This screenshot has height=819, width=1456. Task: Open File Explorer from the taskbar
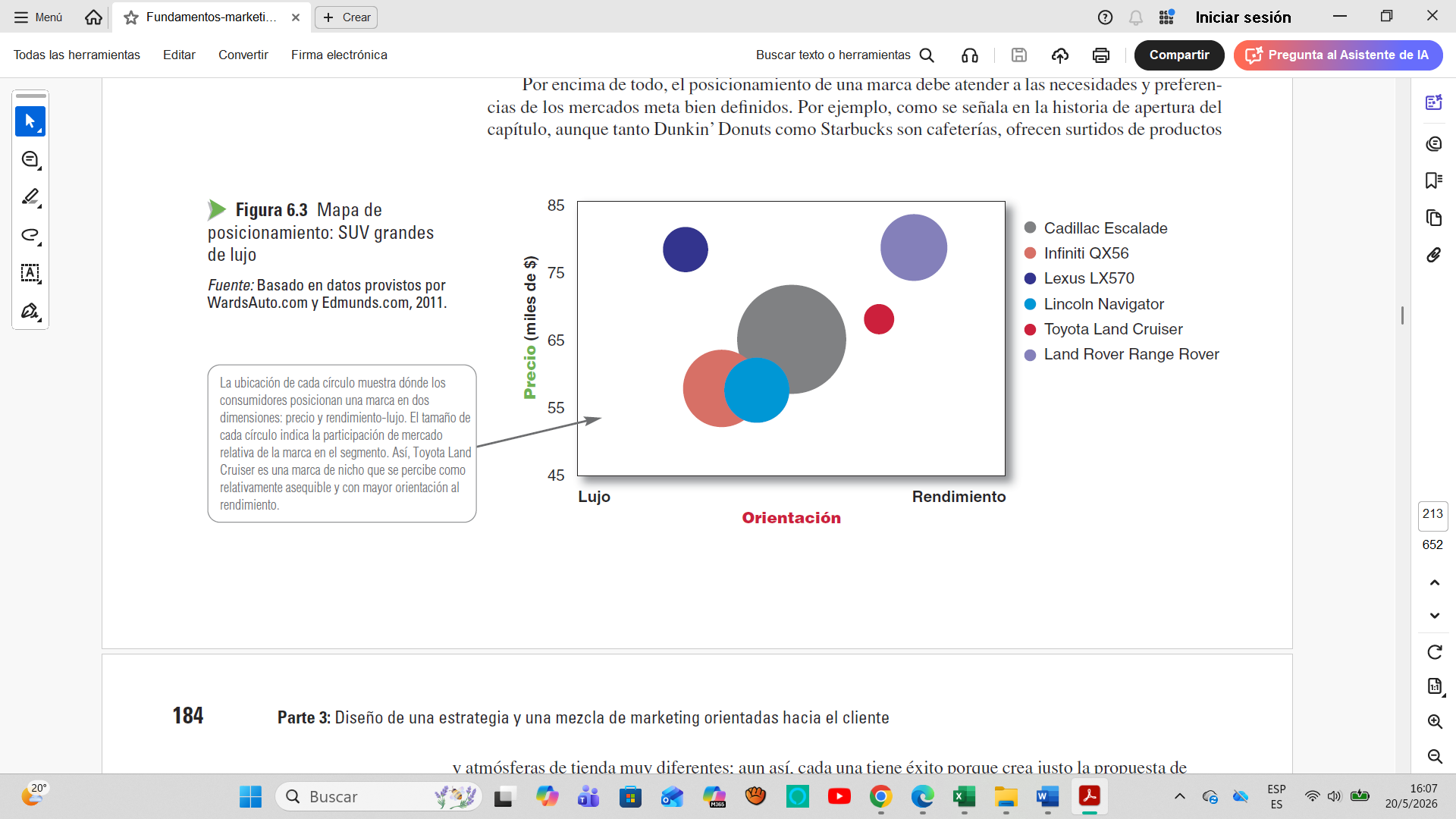[x=1006, y=797]
